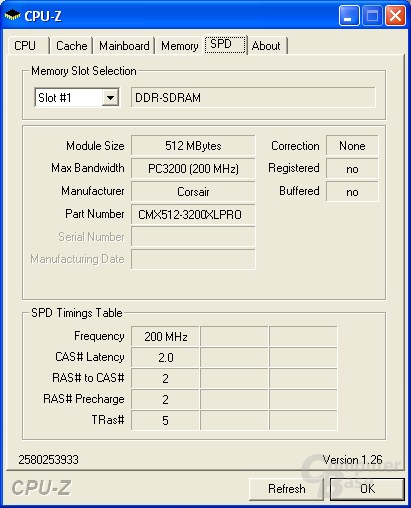Click the Part Number field CMX512-3200XLPRO
The height and width of the screenshot is (508, 411).
pyautogui.click(x=193, y=215)
